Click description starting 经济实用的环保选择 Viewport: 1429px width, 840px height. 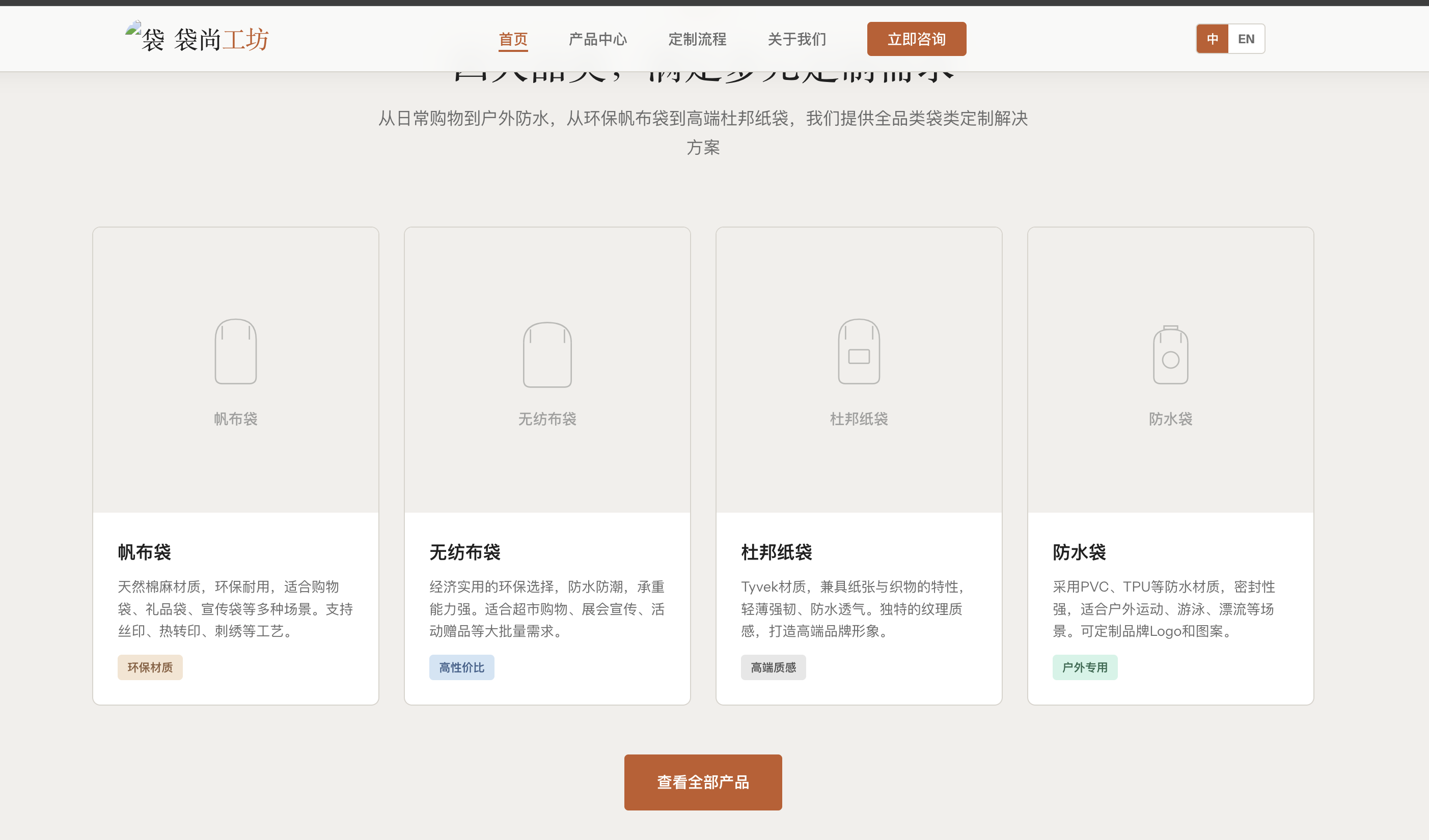point(547,609)
